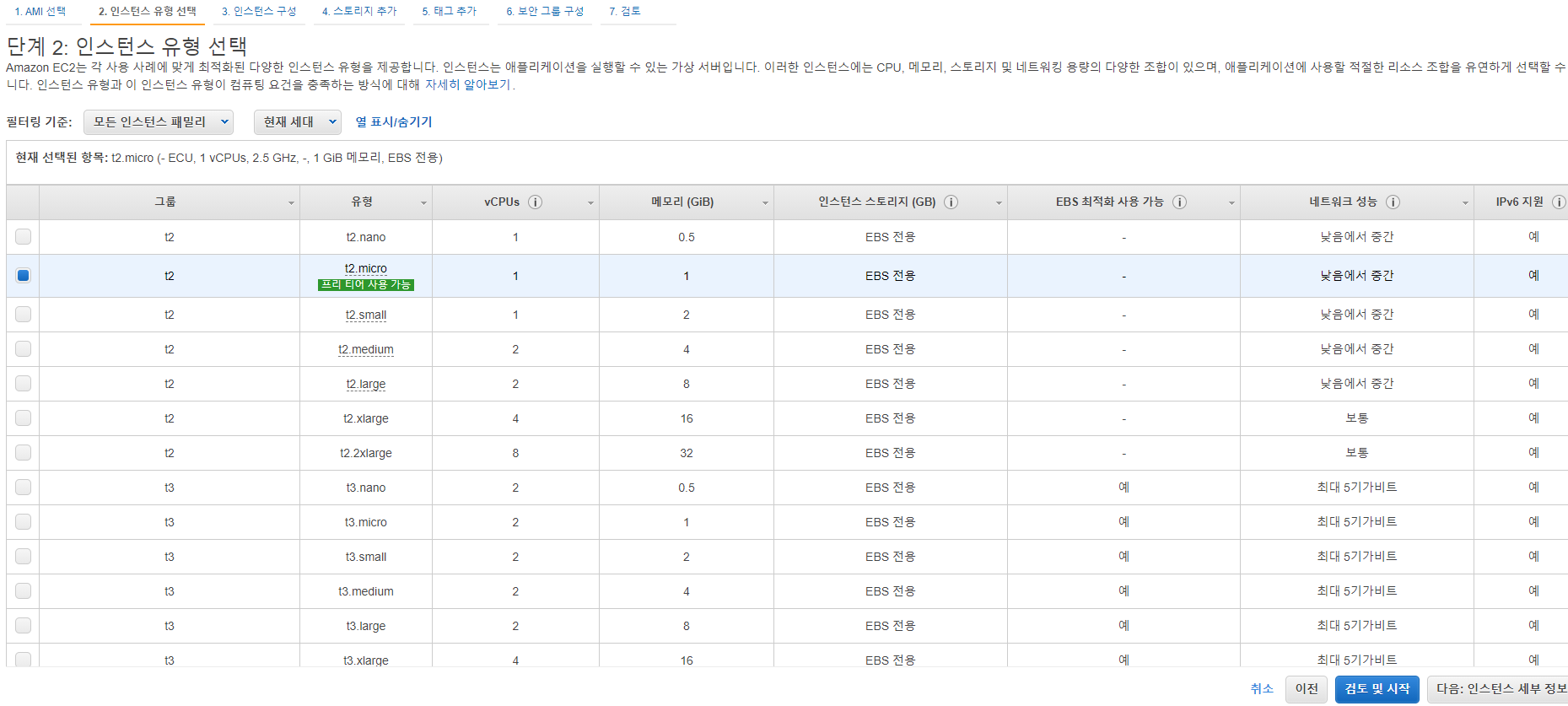Open the 유형 column sort arrow
The width and height of the screenshot is (1568, 706).
[x=423, y=203]
